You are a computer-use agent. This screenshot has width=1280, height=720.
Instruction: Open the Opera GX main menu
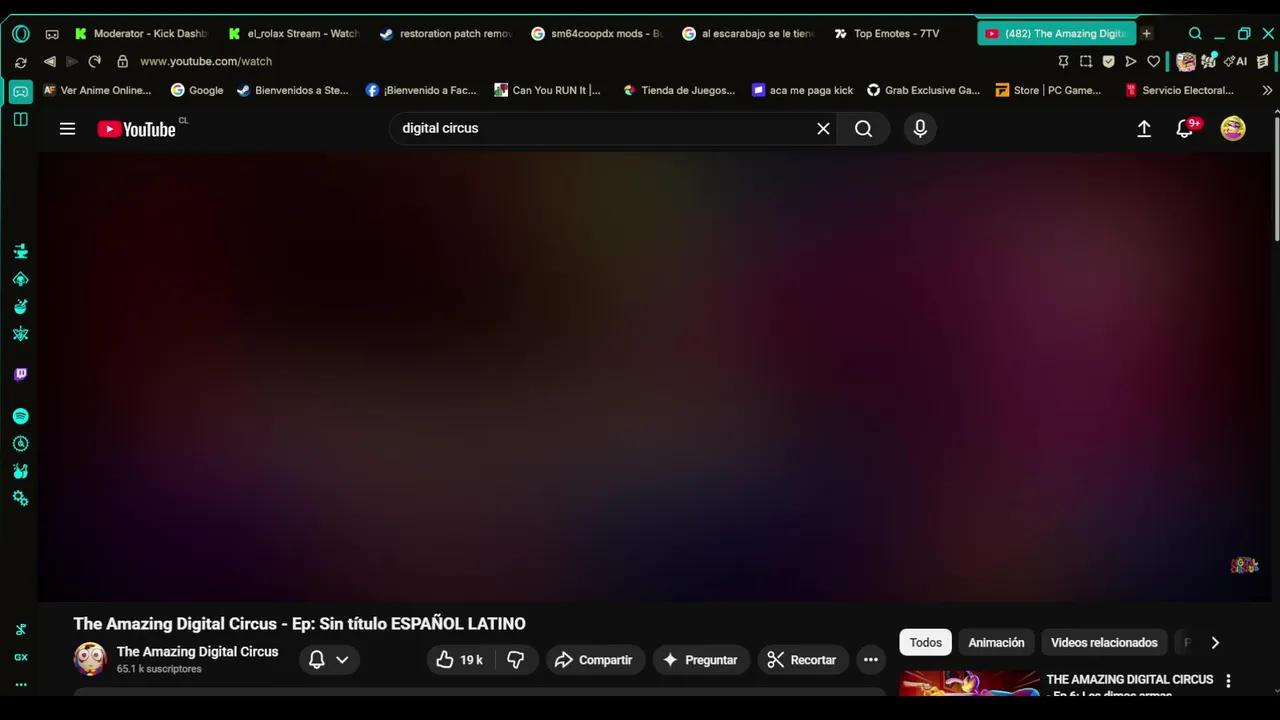(x=21, y=34)
